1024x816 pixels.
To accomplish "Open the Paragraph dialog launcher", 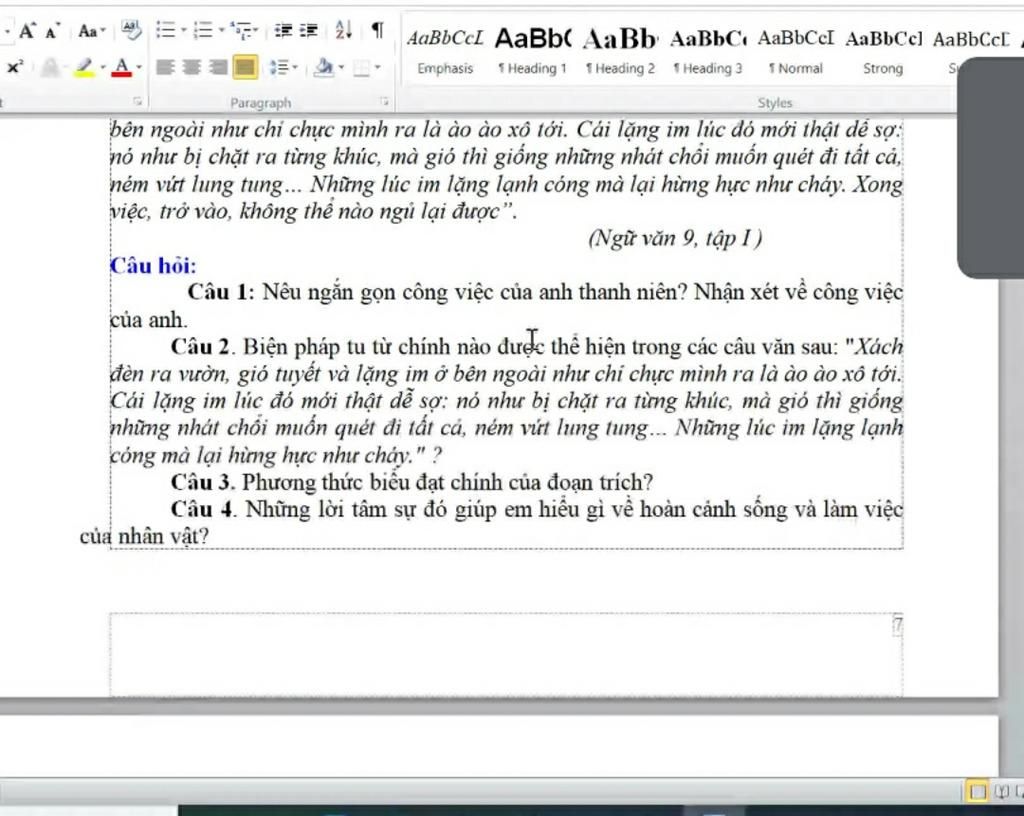I will pos(385,101).
